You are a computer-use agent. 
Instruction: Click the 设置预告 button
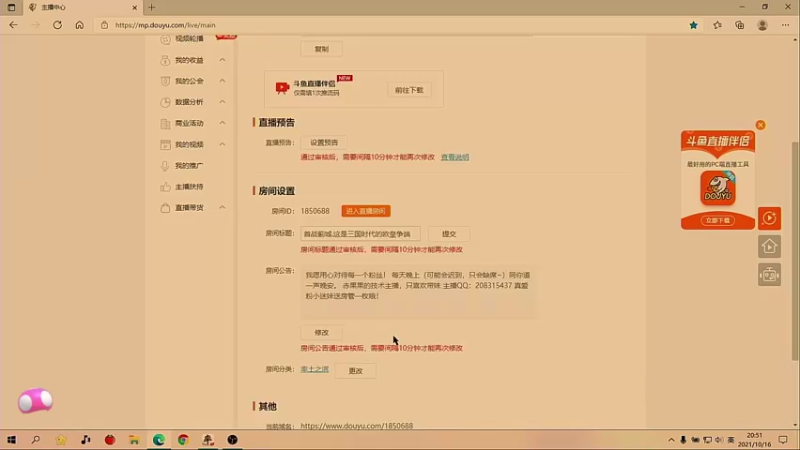[324, 142]
